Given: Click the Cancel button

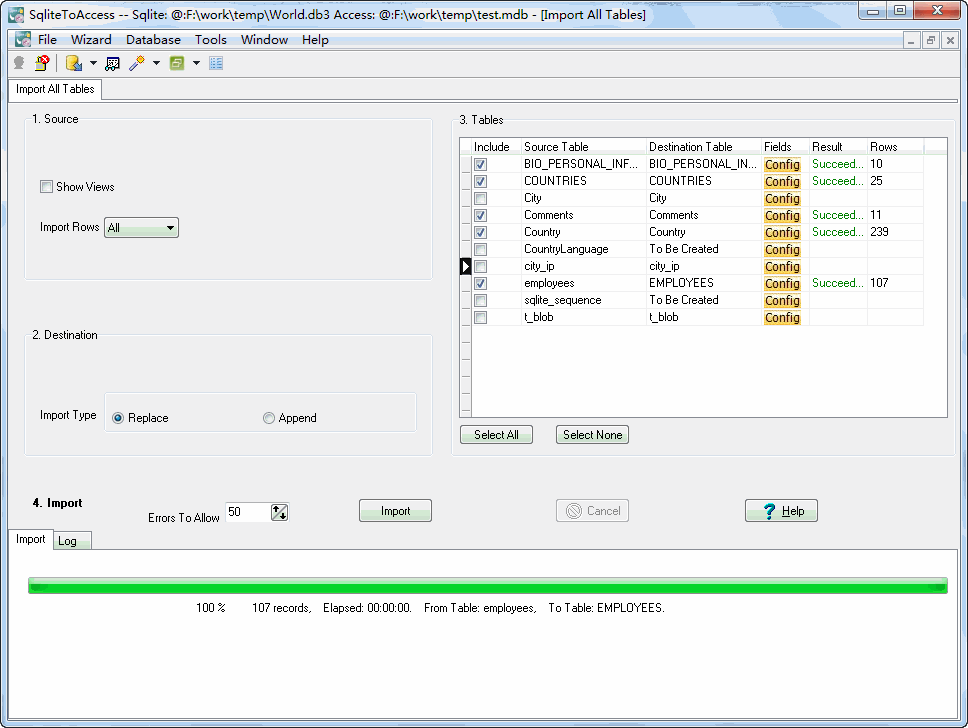Looking at the screenshot, I should pyautogui.click(x=593, y=511).
